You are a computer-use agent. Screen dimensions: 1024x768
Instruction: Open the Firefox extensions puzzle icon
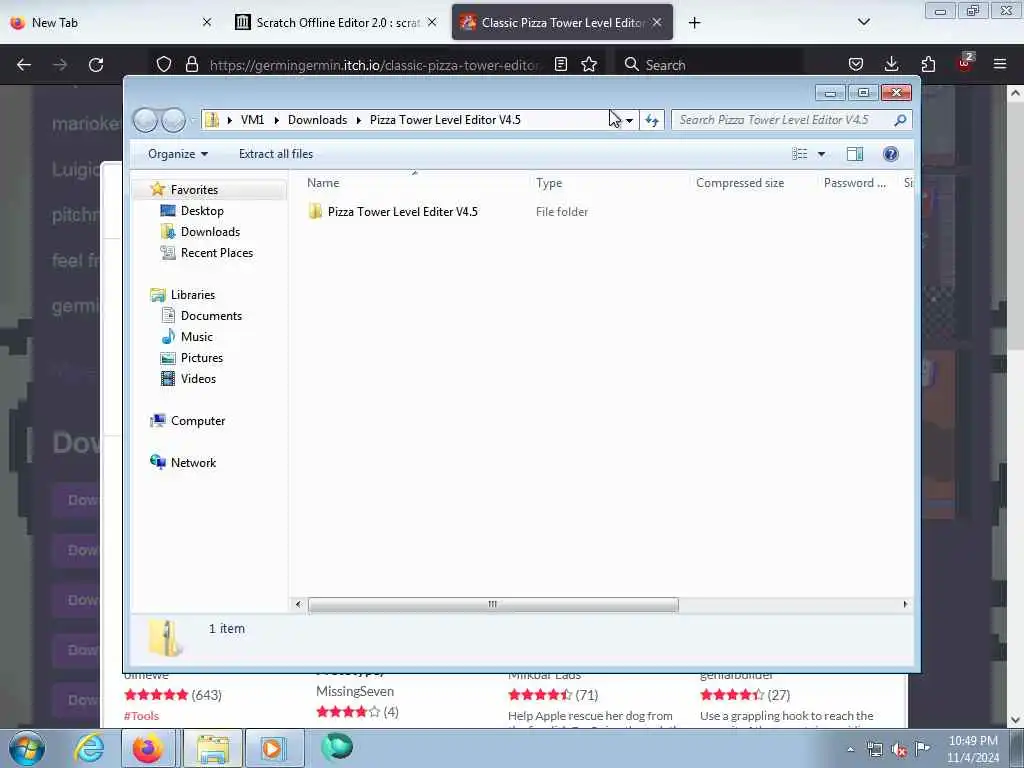[x=928, y=65]
